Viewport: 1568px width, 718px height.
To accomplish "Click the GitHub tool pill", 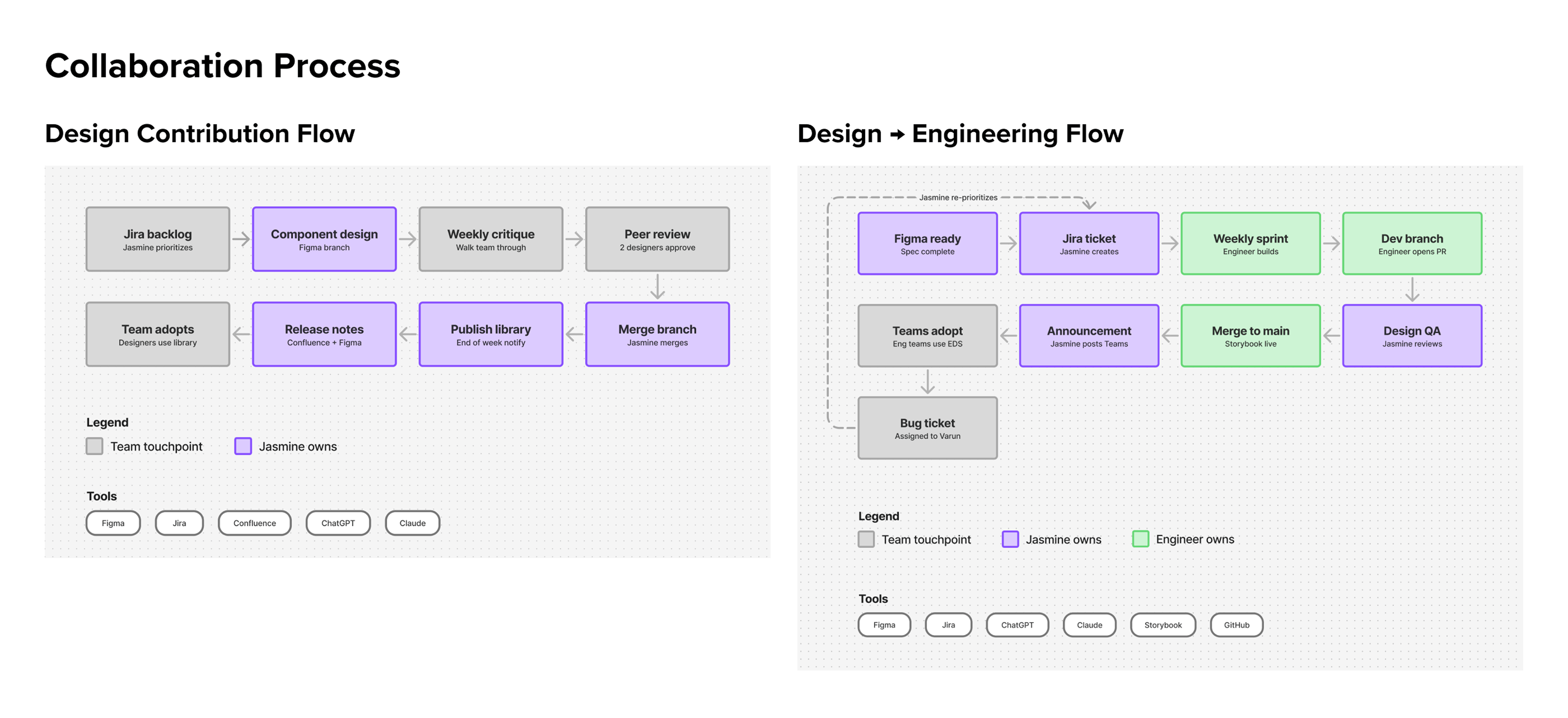I will click(x=1236, y=625).
